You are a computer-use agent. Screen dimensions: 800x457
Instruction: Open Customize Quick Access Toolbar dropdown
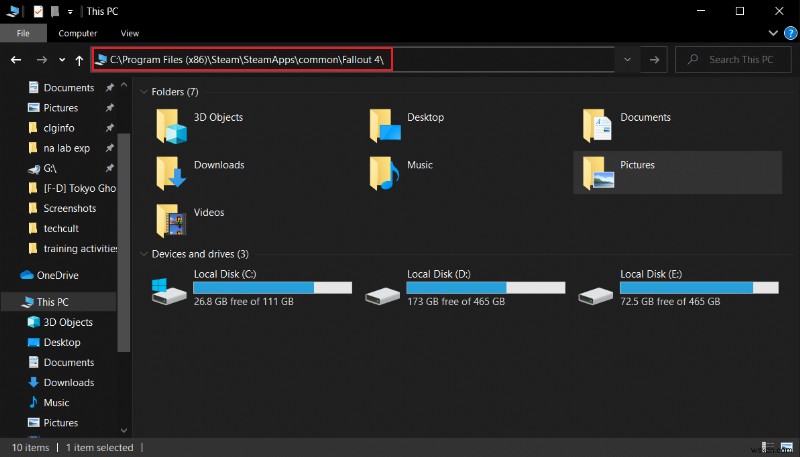pyautogui.click(x=70, y=12)
